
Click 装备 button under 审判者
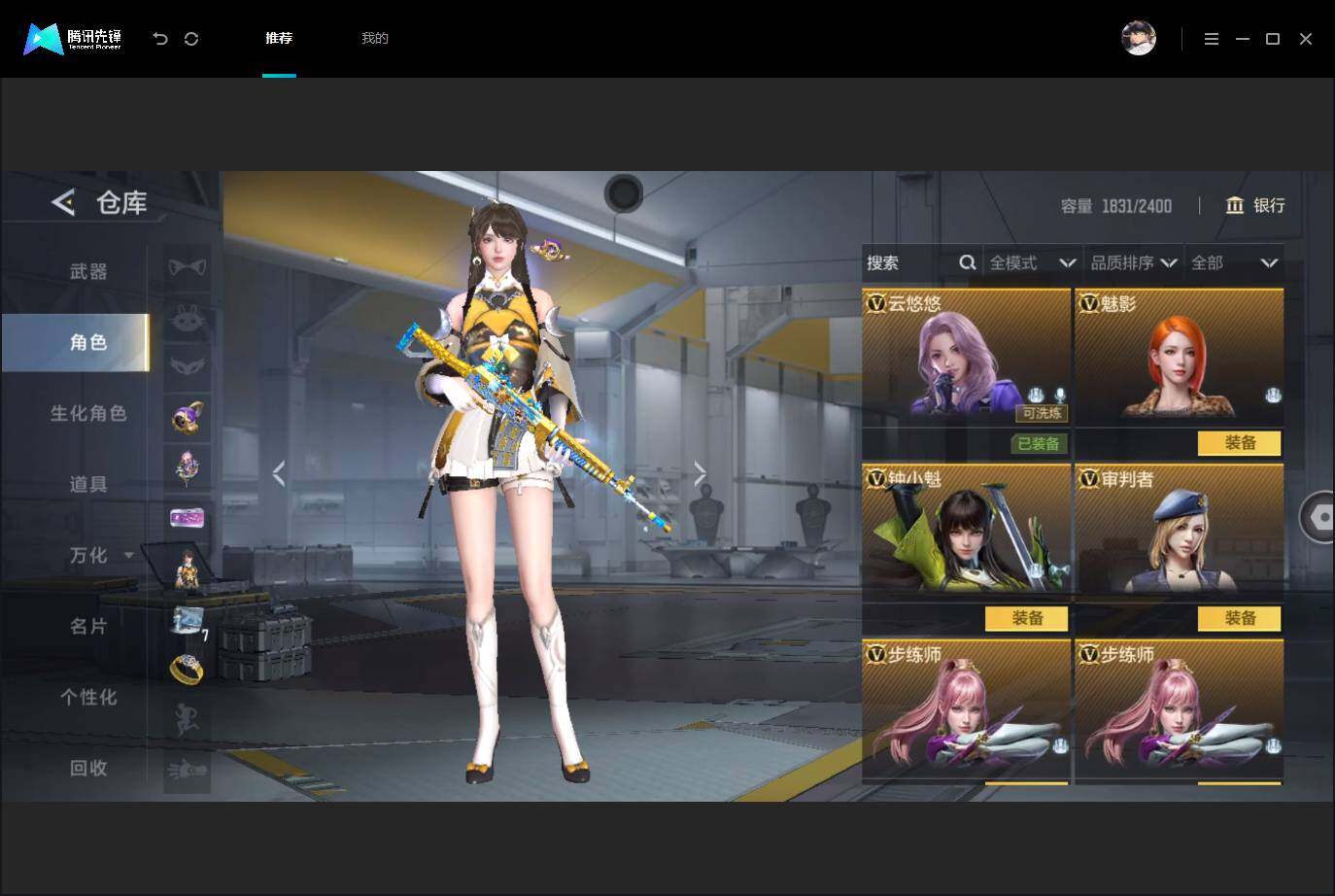point(1239,618)
